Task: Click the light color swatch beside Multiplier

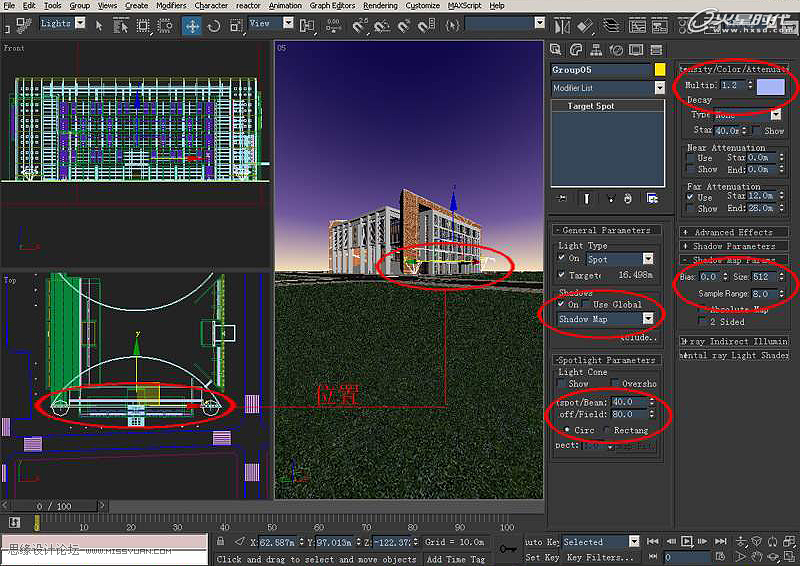Action: tap(770, 86)
